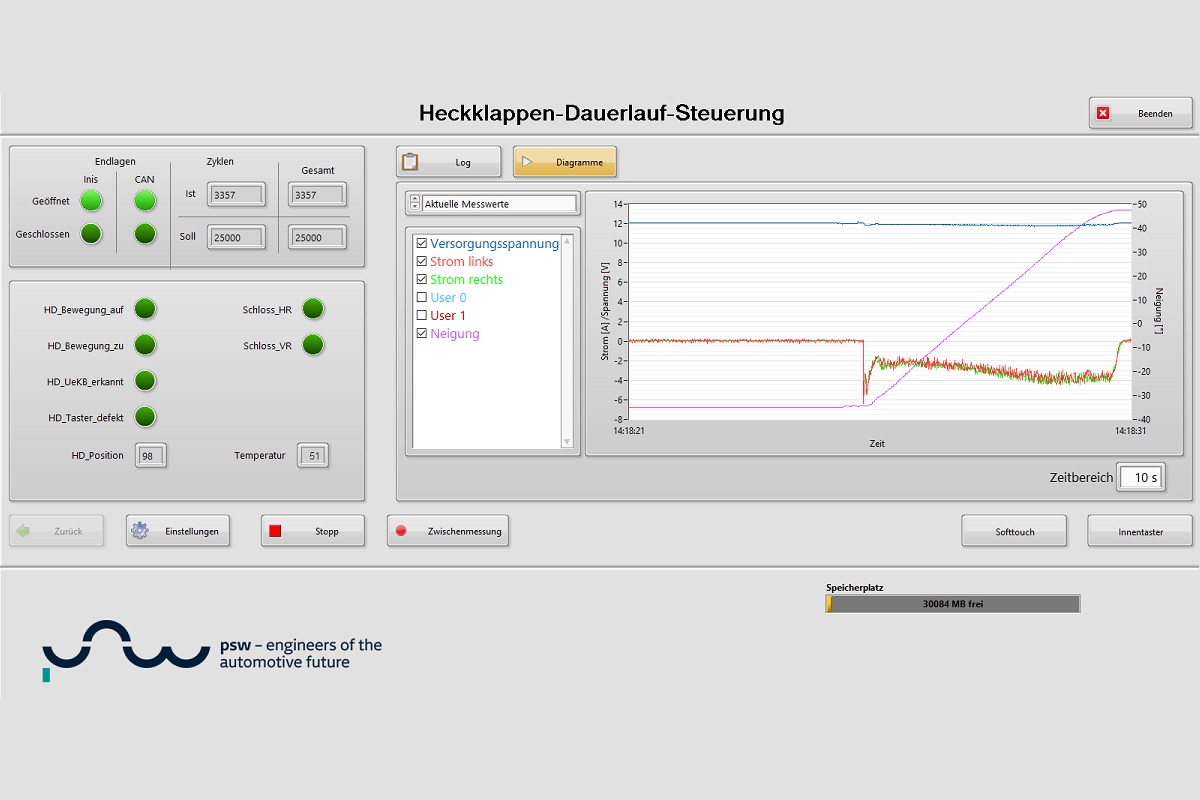The height and width of the screenshot is (800, 1200).
Task: Uncheck the Versorgungsspannung checkbox
Action: (x=421, y=243)
